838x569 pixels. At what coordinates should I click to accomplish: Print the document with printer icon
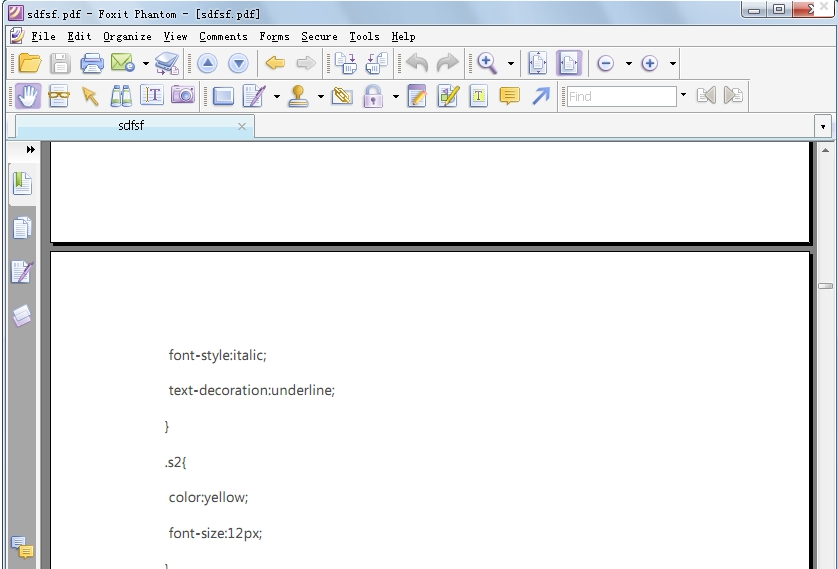coord(92,64)
